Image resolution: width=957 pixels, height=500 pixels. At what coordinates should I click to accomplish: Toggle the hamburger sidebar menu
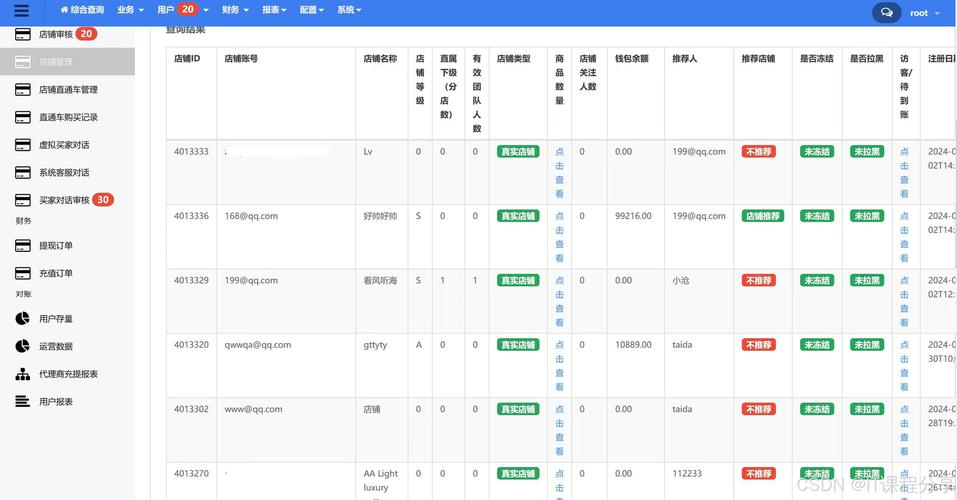click(x=21, y=10)
